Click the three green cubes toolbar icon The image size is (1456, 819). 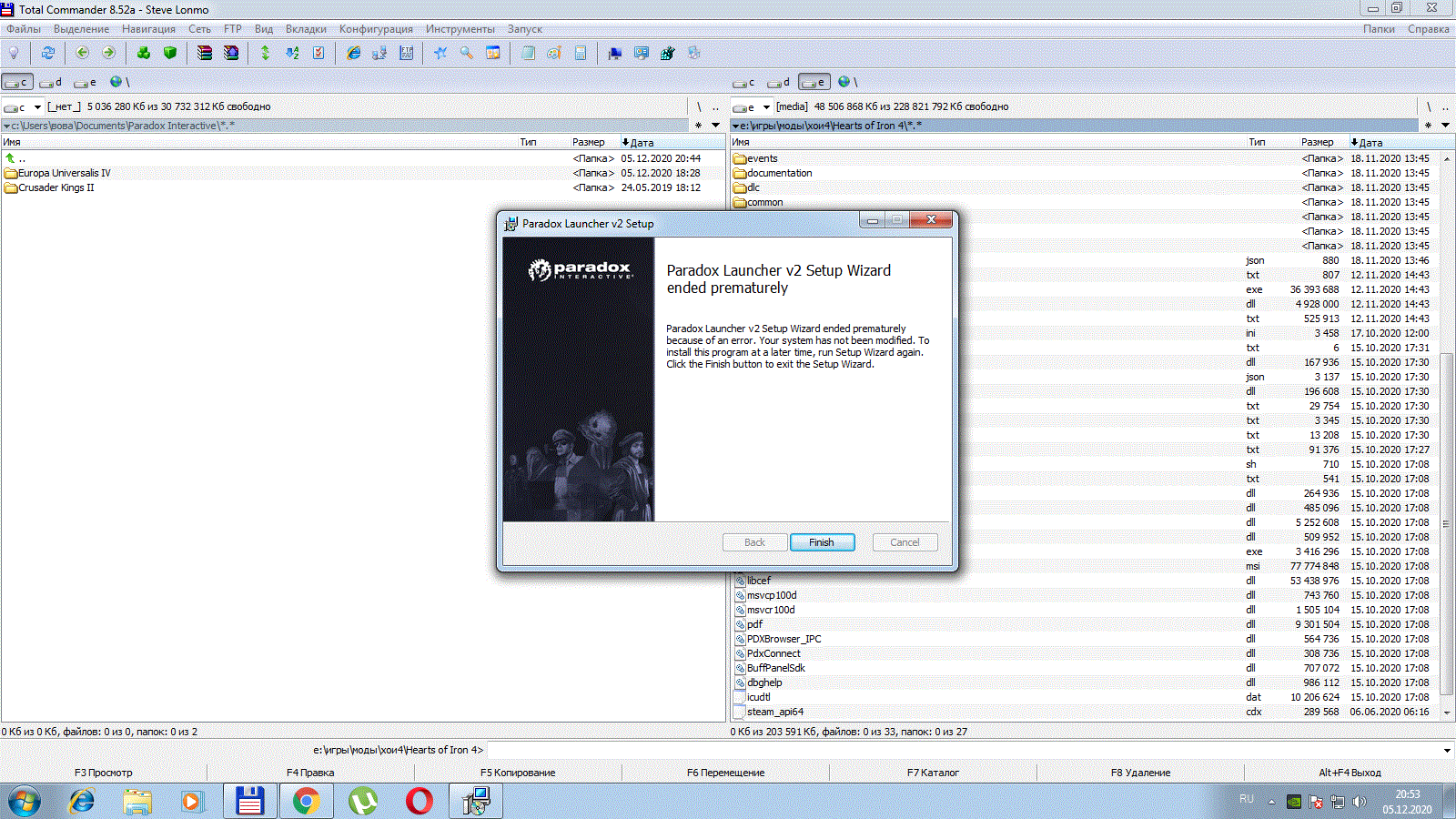coord(144,53)
